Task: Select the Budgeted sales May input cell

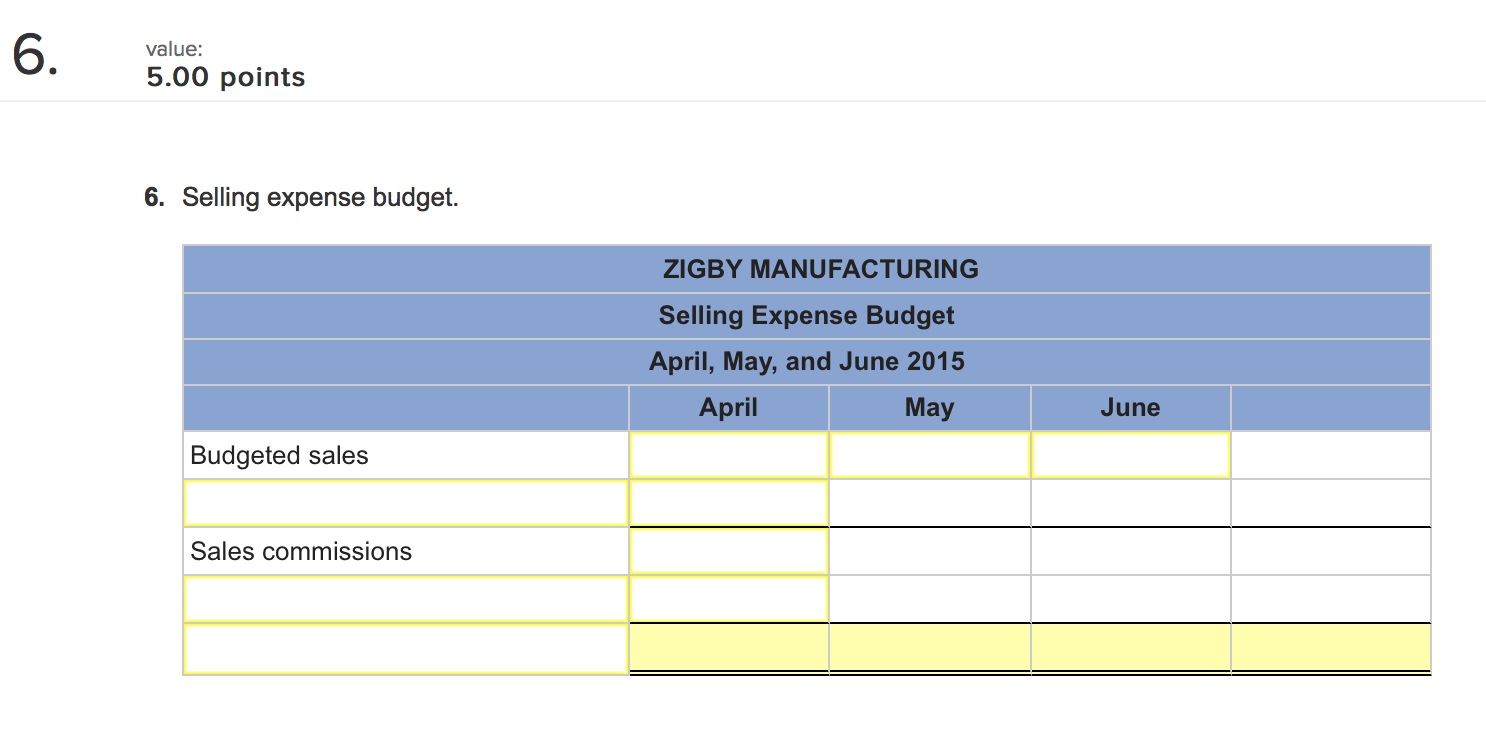Action: (929, 455)
